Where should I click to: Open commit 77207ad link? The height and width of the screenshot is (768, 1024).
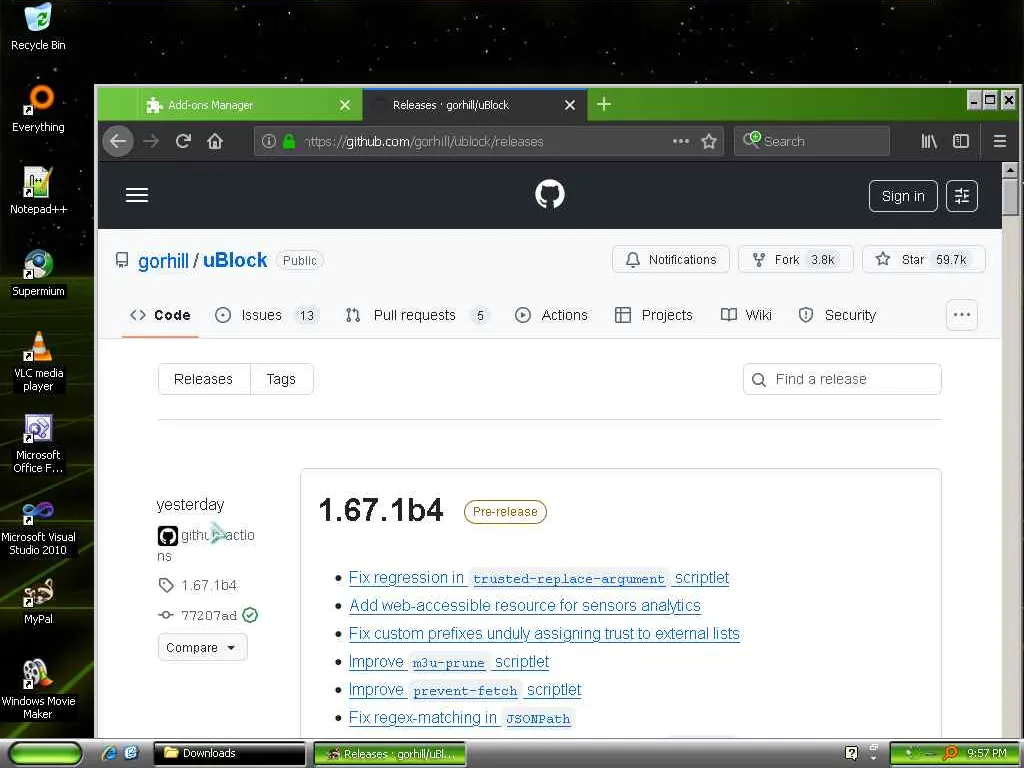[x=208, y=615]
